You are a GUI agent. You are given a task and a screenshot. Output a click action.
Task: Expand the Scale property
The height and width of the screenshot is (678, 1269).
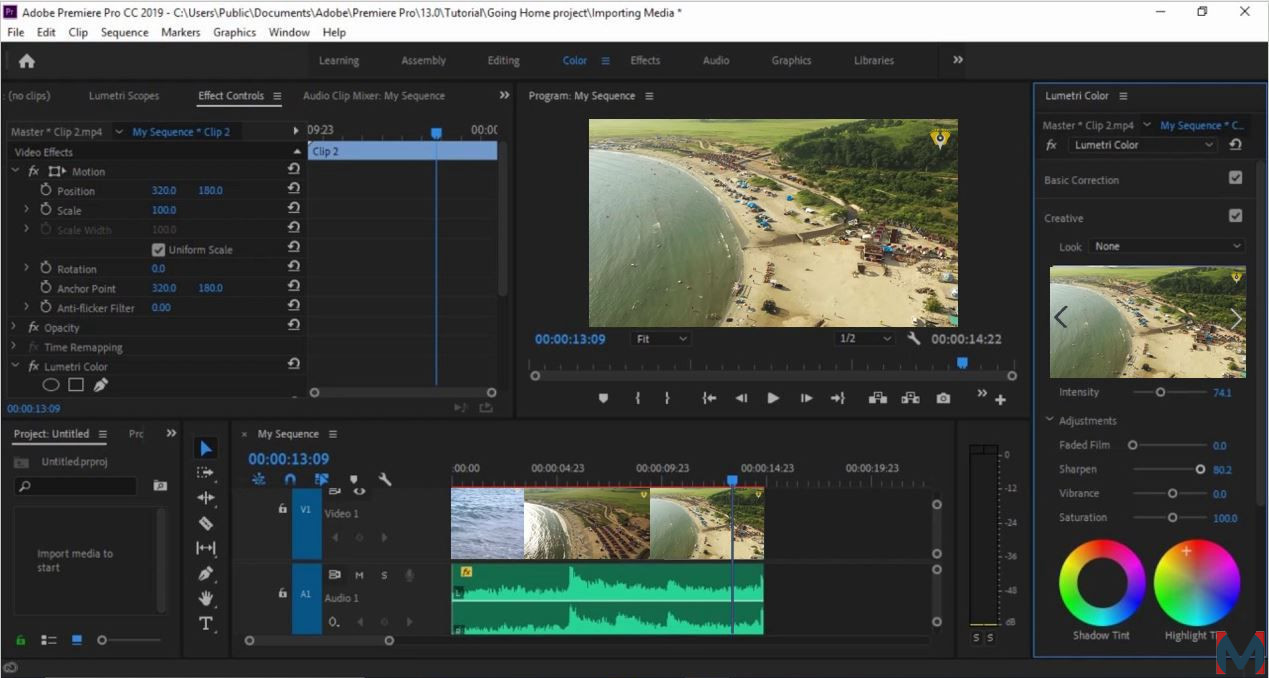tap(26, 210)
